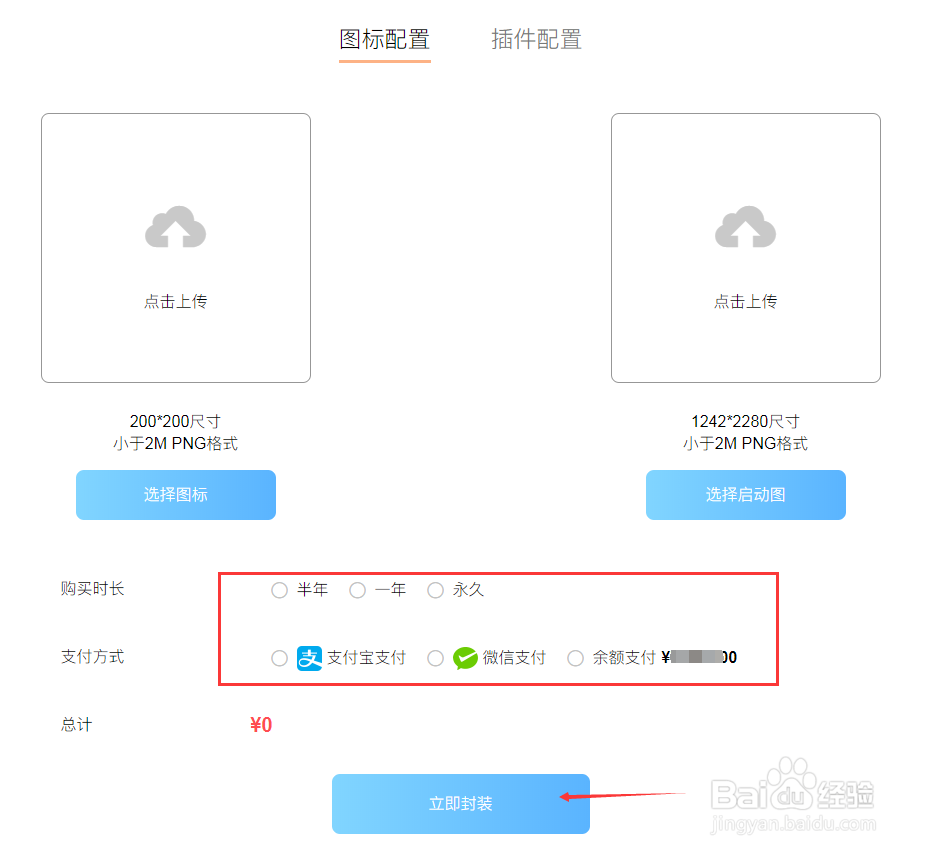The width and height of the screenshot is (926, 856).
Task: Click the left cloud upload icon
Action: click(x=175, y=227)
